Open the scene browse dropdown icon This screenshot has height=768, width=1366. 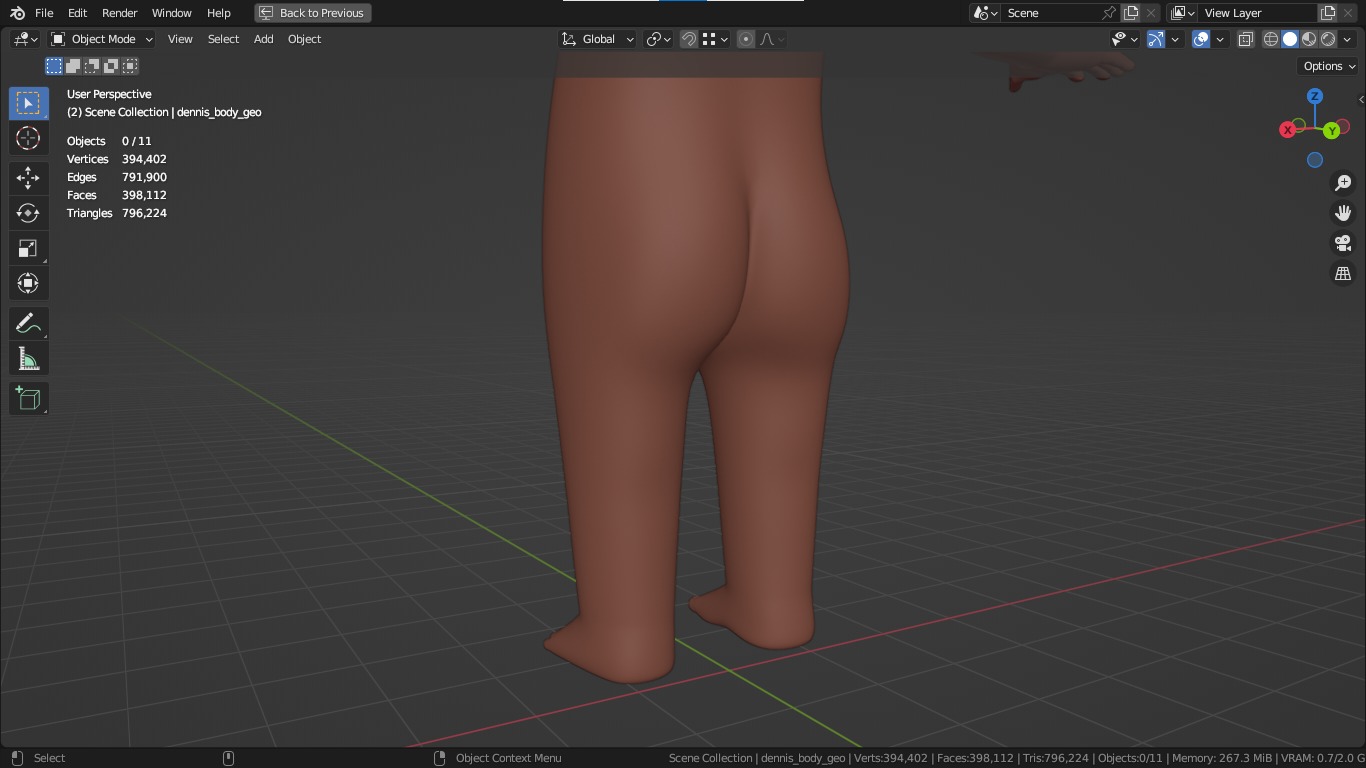986,13
